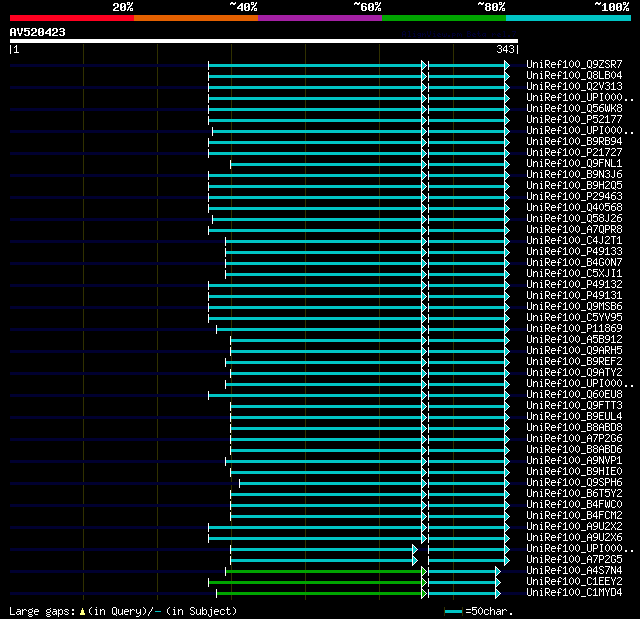Click the UniRef100_A7P2G5 label

pos(574,560)
